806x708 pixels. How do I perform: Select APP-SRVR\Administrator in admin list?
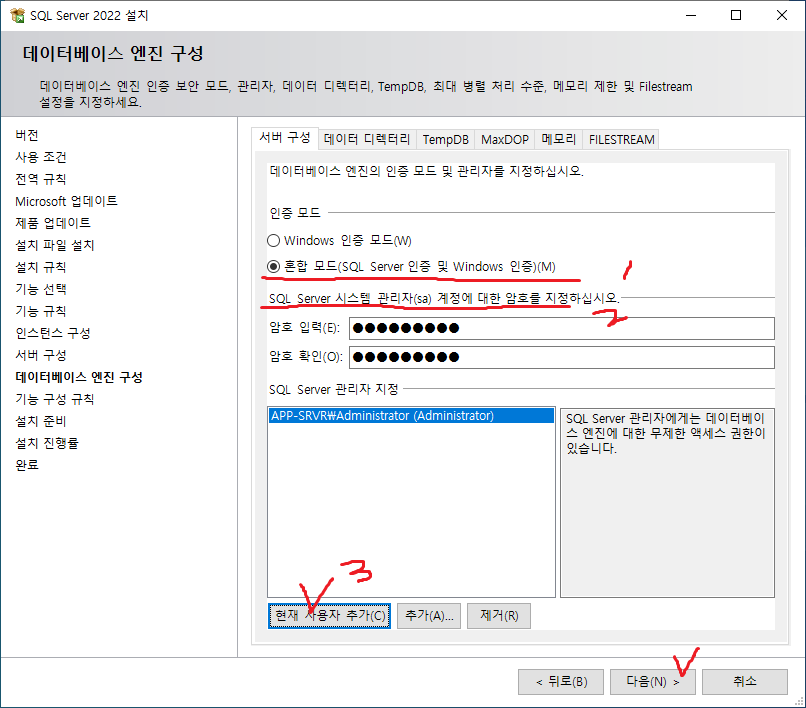(x=411, y=415)
